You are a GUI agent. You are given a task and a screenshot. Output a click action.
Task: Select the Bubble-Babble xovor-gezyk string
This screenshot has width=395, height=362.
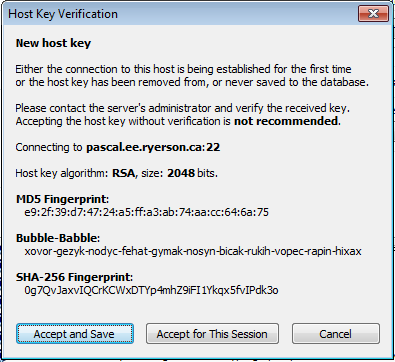[x=193, y=251]
